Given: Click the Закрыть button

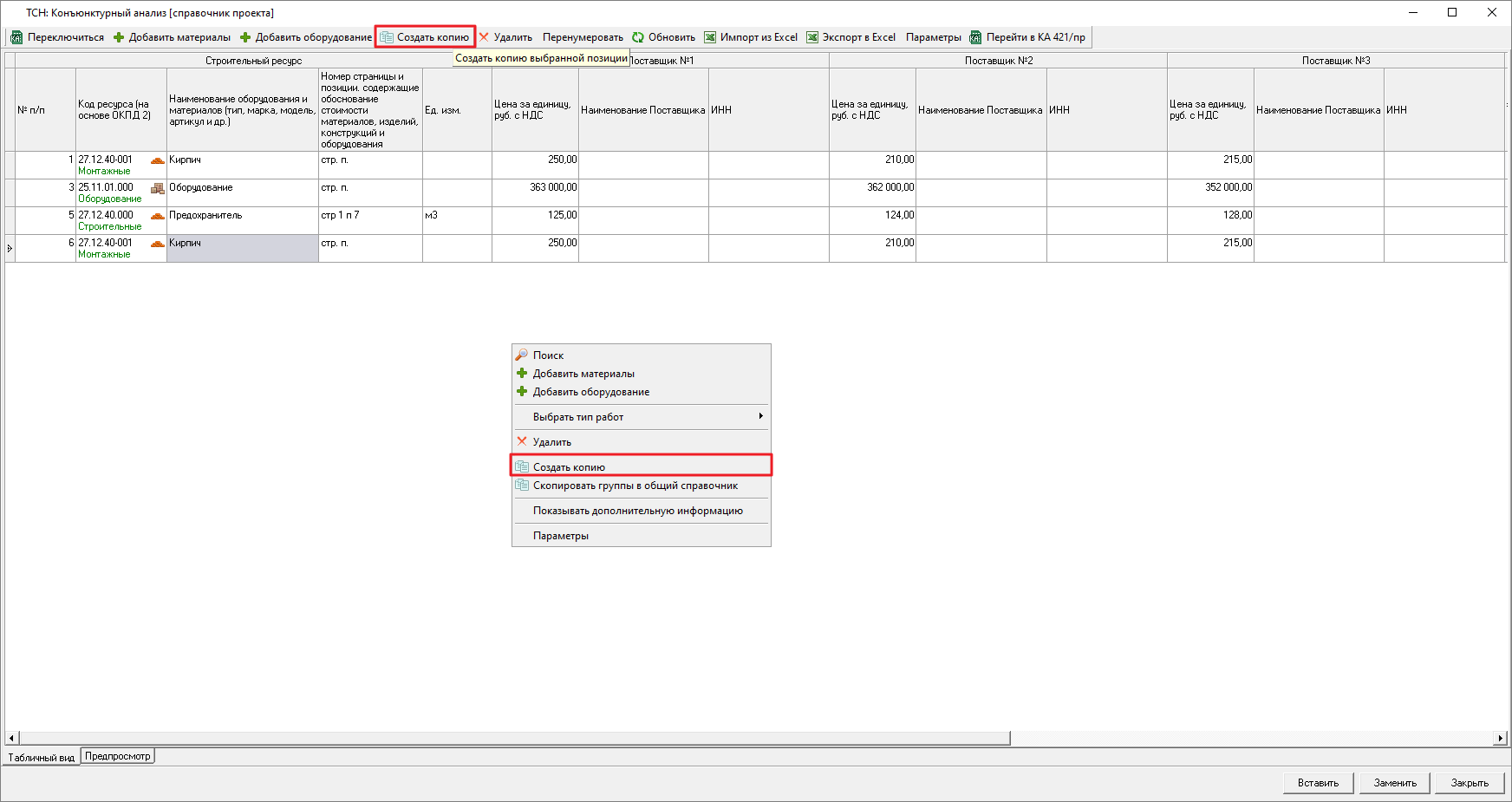Looking at the screenshot, I should point(1470,783).
